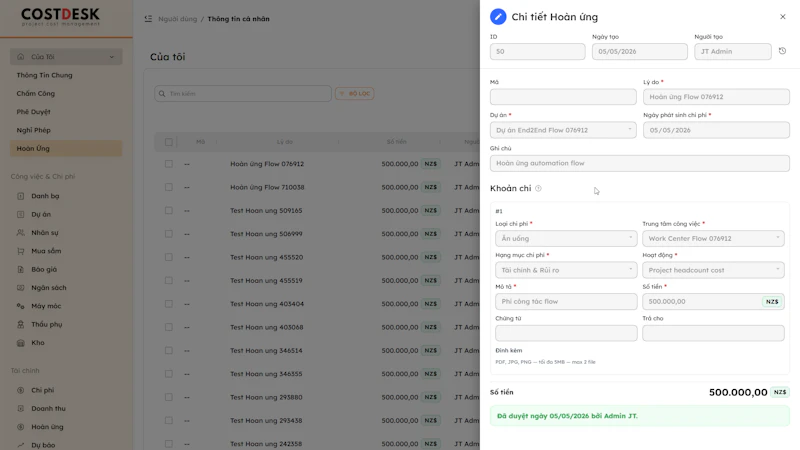Sort by the Lý do column header
This screenshot has width=800, height=450.
pyautogui.click(x=285, y=142)
